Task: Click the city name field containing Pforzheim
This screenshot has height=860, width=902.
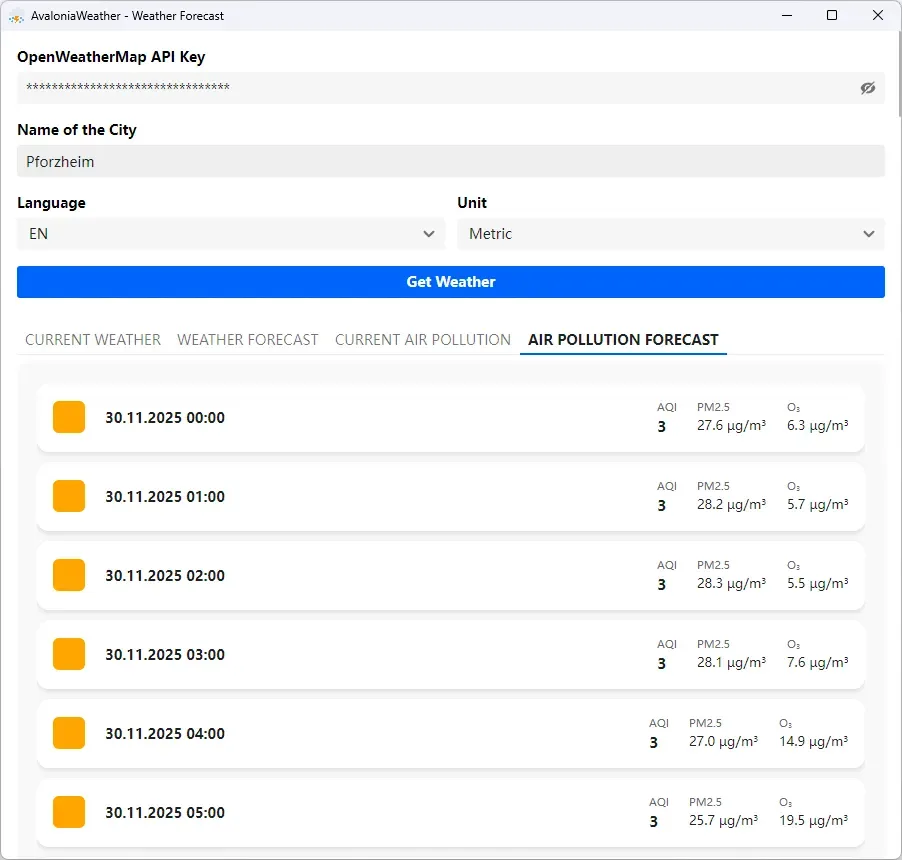Action: pyautogui.click(x=450, y=161)
